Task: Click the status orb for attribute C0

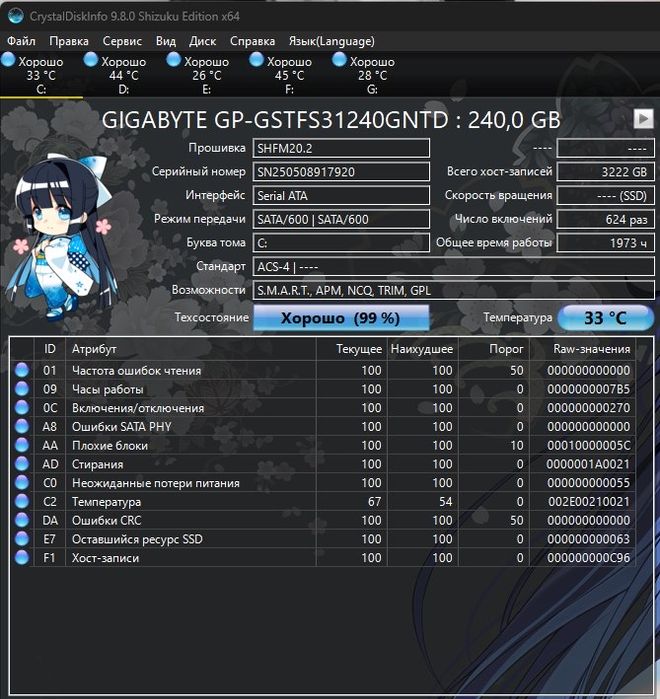Action: tap(22, 482)
